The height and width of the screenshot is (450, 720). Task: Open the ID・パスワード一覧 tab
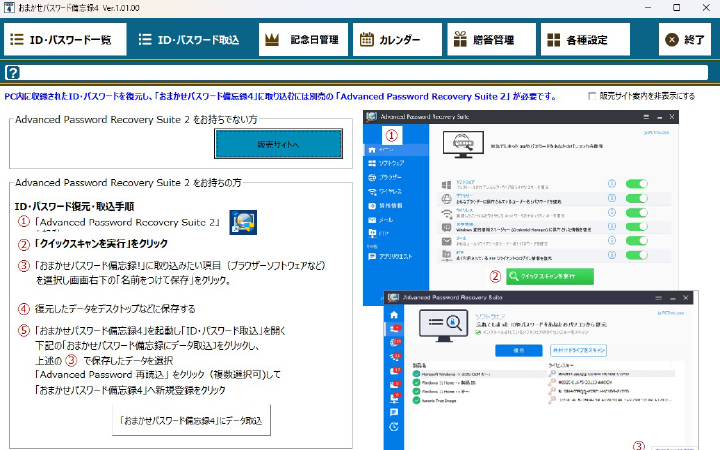click(x=65, y=39)
